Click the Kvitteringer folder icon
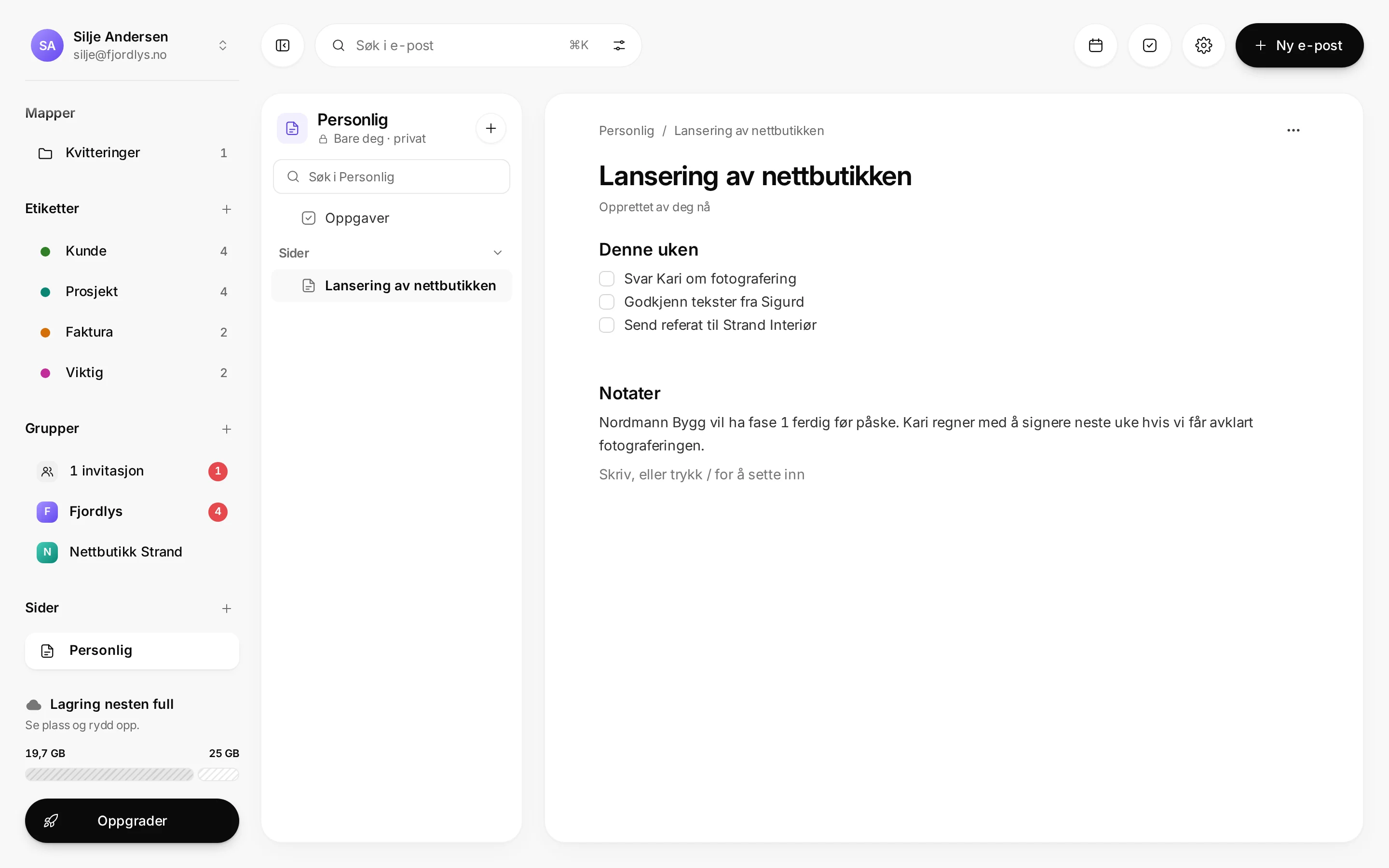 point(45,153)
